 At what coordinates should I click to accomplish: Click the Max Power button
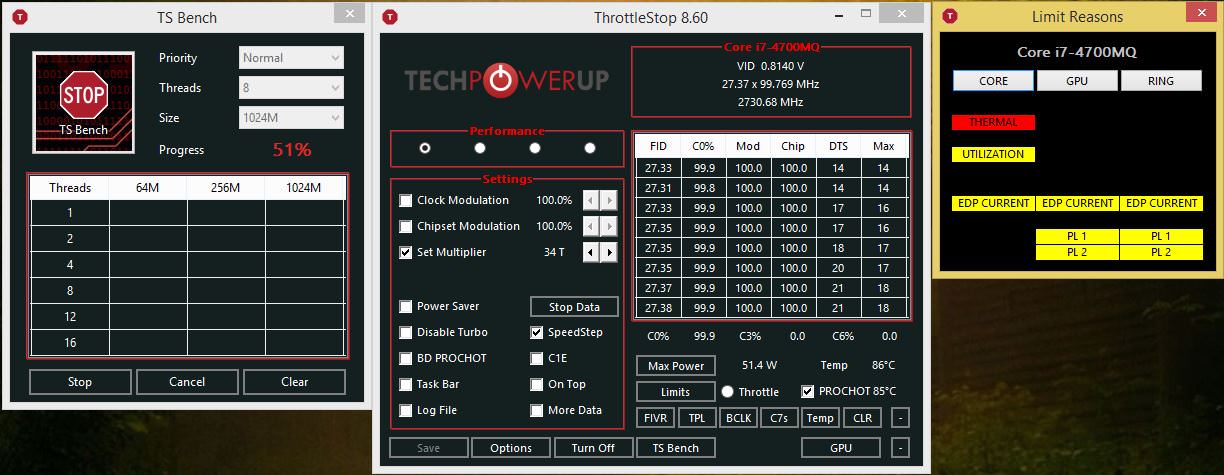(676, 366)
